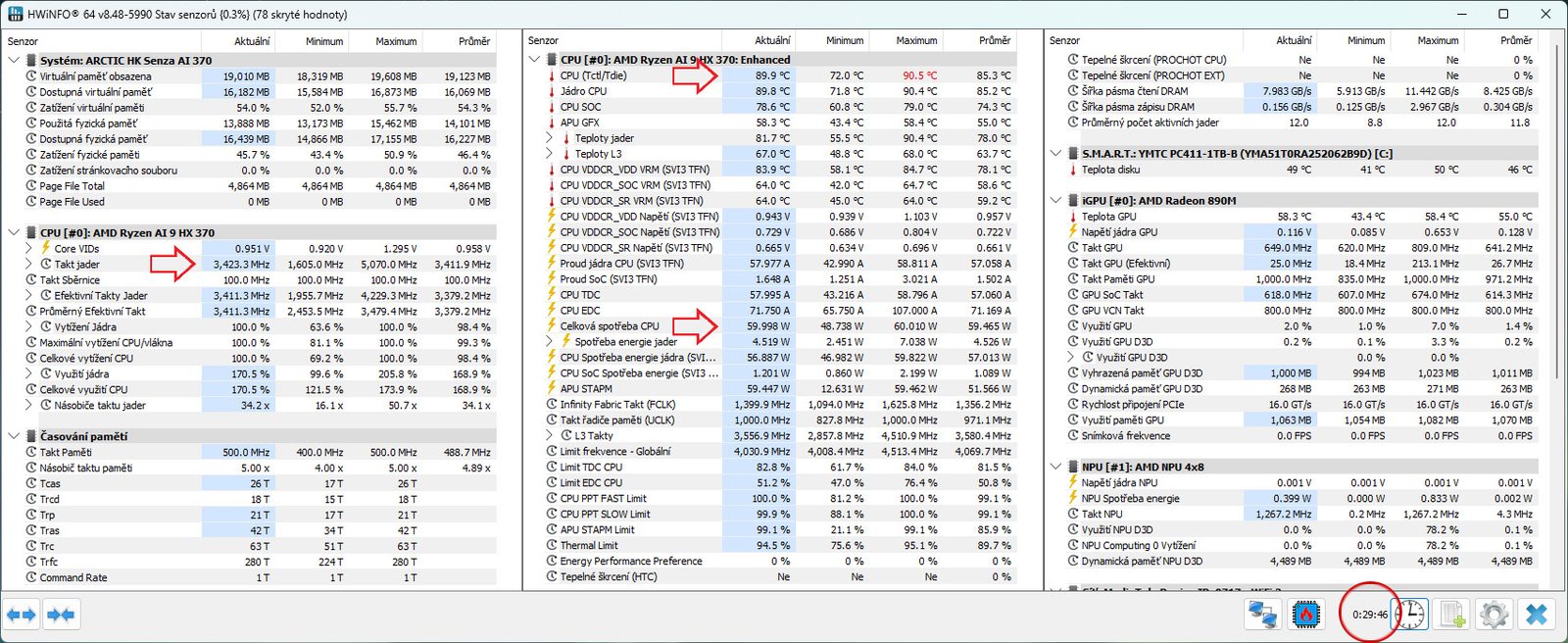Select the Šířka pásma čtení DRAM row
This screenshot has width=1568, height=643.
pyautogui.click(x=1293, y=91)
